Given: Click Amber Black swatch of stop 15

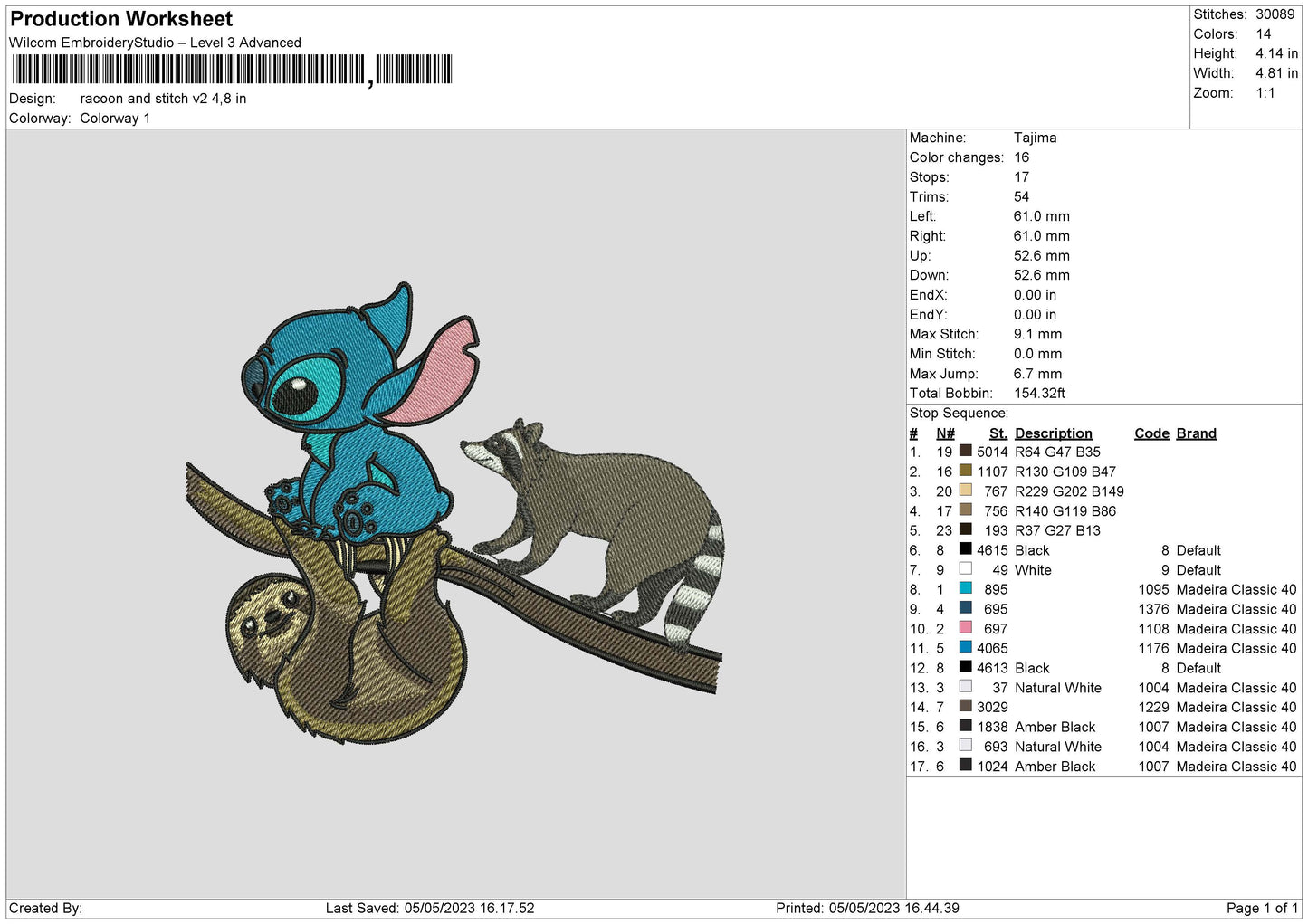Looking at the screenshot, I should (965, 726).
